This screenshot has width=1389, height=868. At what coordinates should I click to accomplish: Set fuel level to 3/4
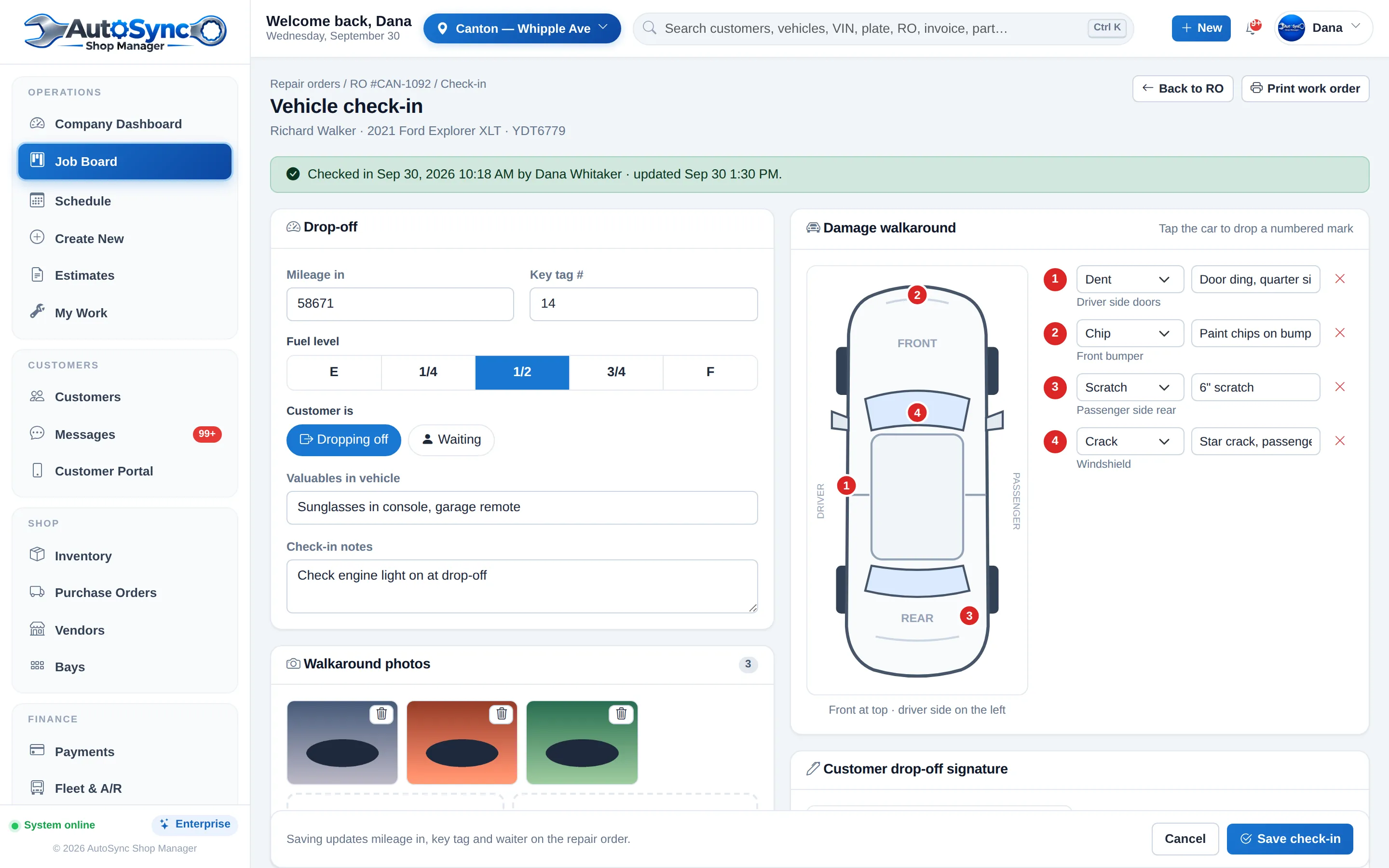click(x=616, y=372)
